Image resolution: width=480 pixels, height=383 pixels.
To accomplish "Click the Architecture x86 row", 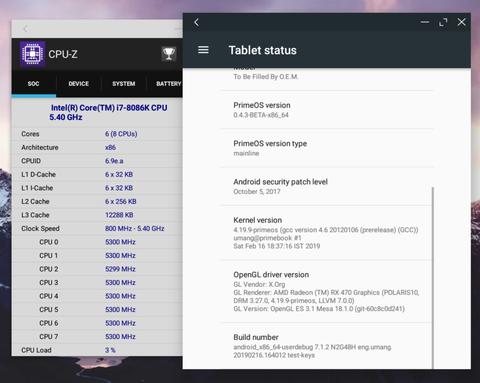I will [x=97, y=147].
